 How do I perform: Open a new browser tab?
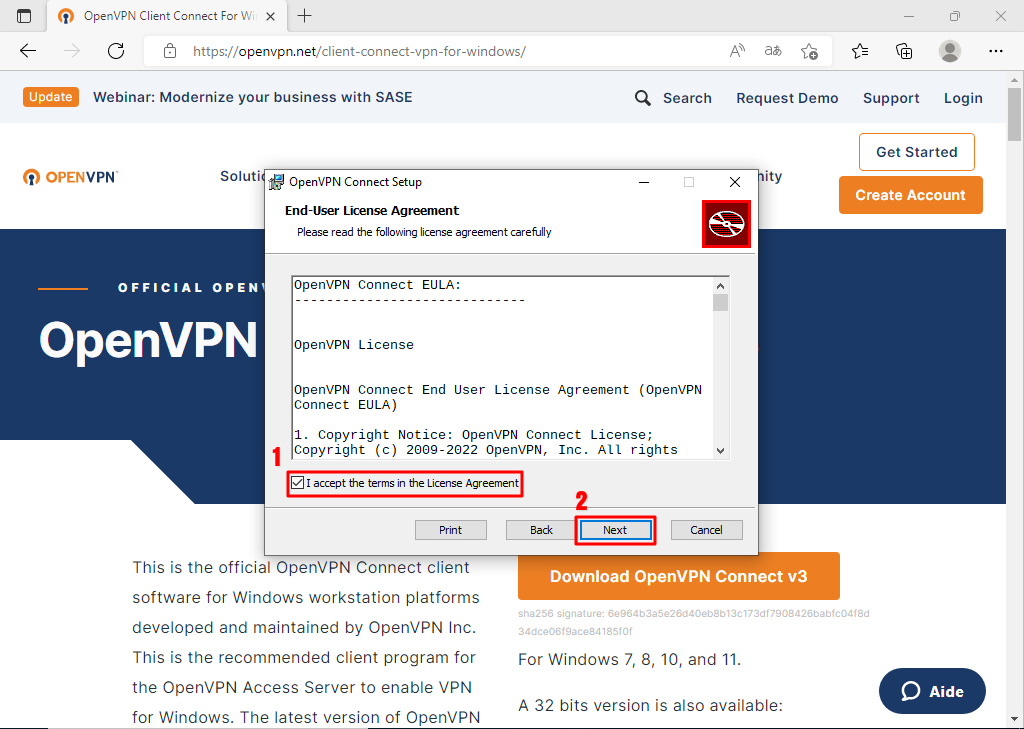pos(305,16)
